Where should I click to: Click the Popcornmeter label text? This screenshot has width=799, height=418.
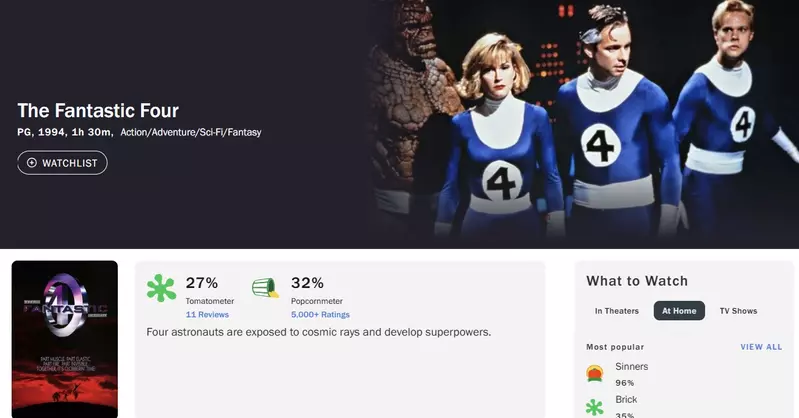pos(317,300)
